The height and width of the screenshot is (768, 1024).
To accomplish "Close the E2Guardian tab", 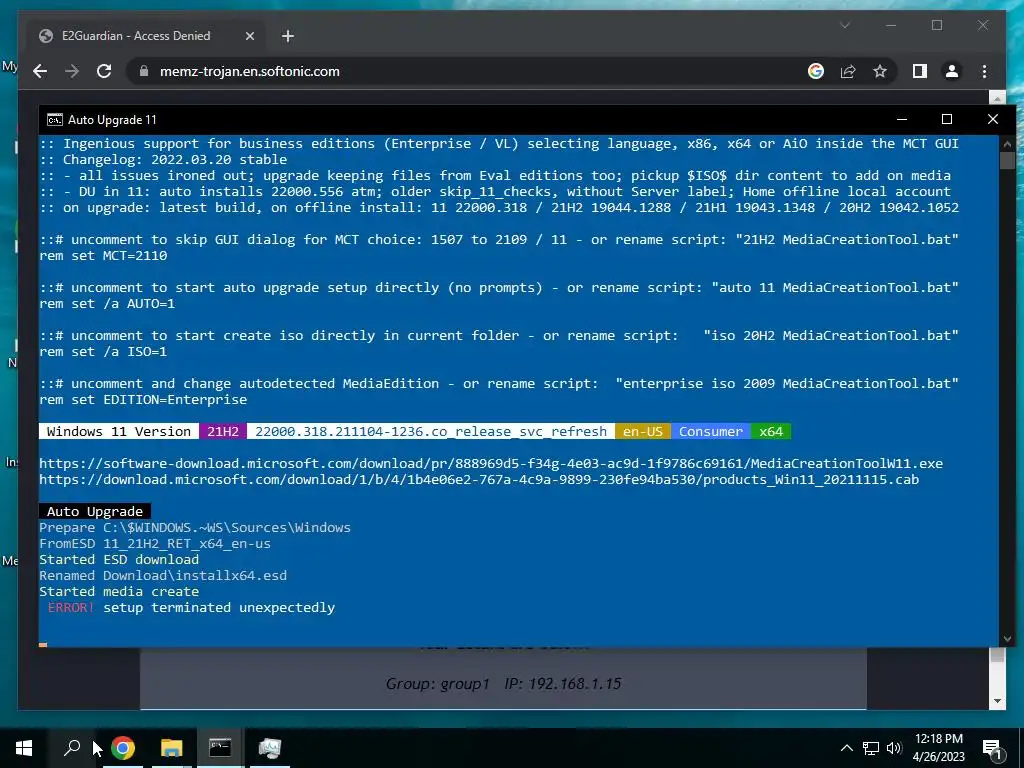I will click(x=249, y=36).
